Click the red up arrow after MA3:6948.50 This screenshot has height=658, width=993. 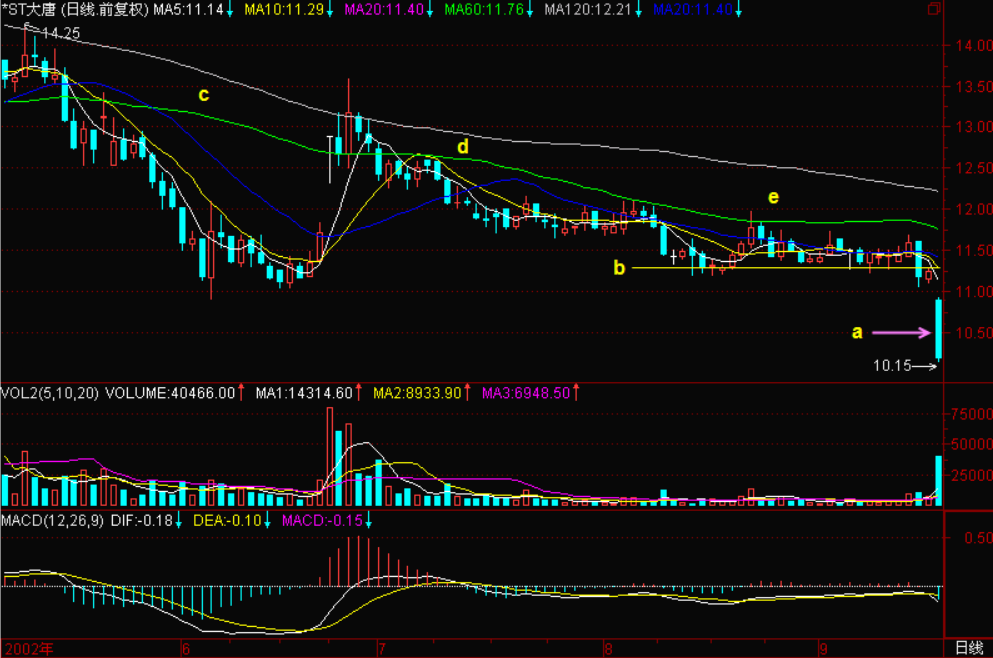tap(577, 393)
